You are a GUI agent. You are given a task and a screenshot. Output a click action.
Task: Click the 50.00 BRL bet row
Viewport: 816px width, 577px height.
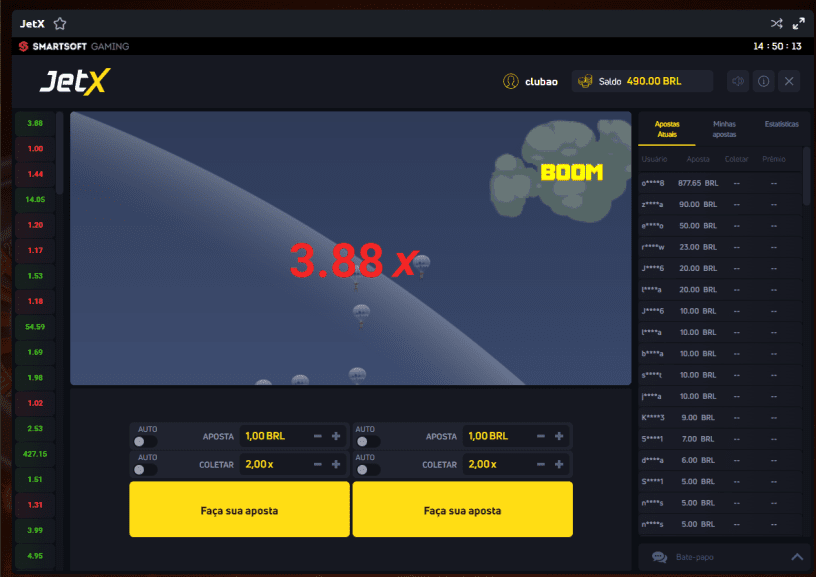pyautogui.click(x=719, y=226)
